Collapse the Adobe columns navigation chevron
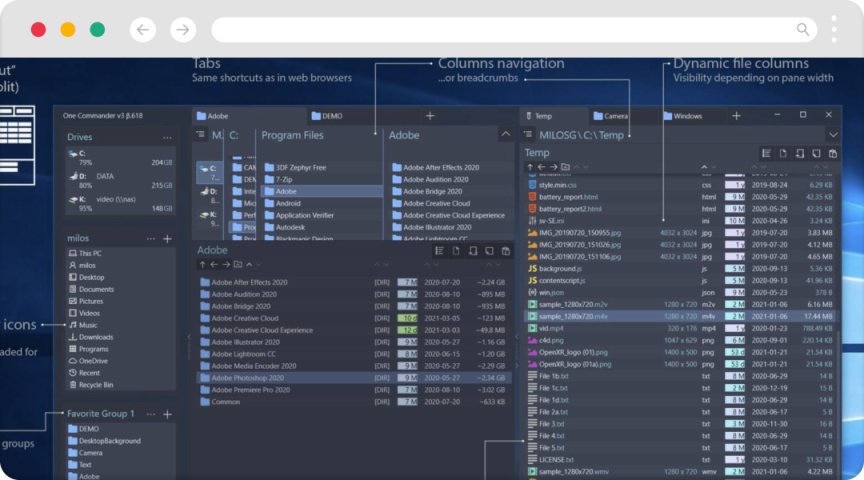The width and height of the screenshot is (864, 480). tap(505, 134)
